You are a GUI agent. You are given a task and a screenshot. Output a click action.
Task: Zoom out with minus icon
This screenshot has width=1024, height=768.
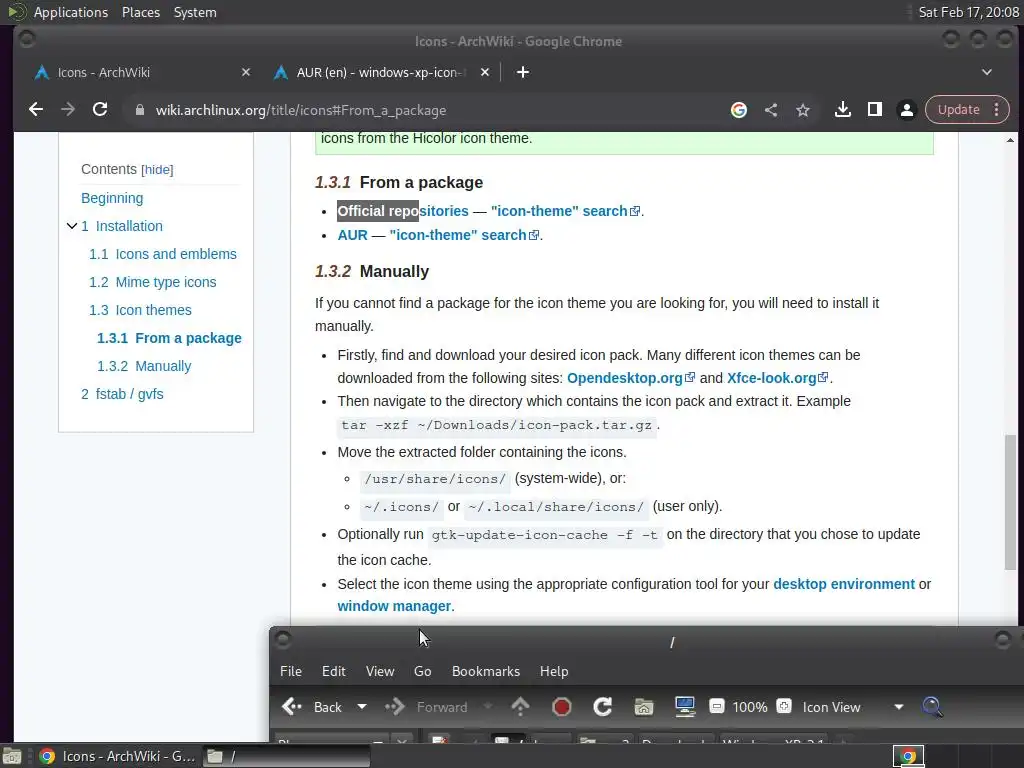[x=716, y=707]
